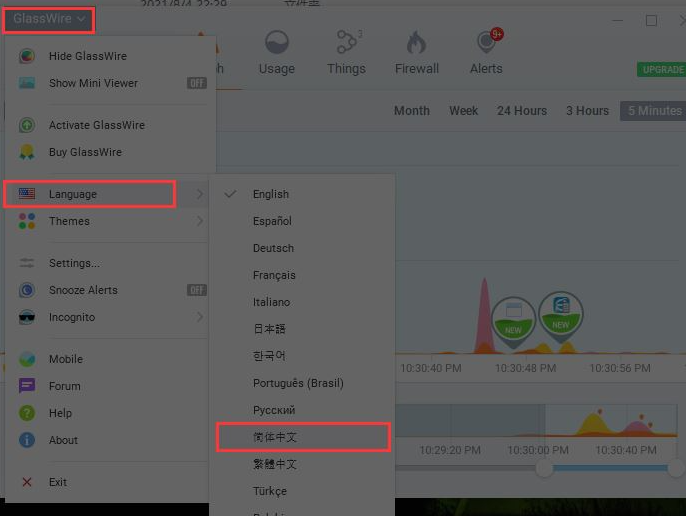Choose Settings... from the menu
The height and width of the screenshot is (516, 686).
coord(74,263)
